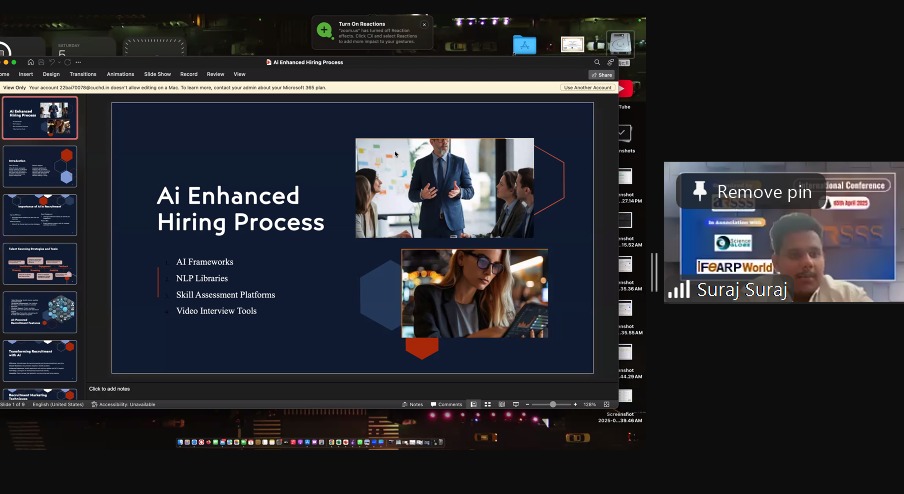Open the Slide Show ribbon tab
904x494 pixels.
click(157, 74)
